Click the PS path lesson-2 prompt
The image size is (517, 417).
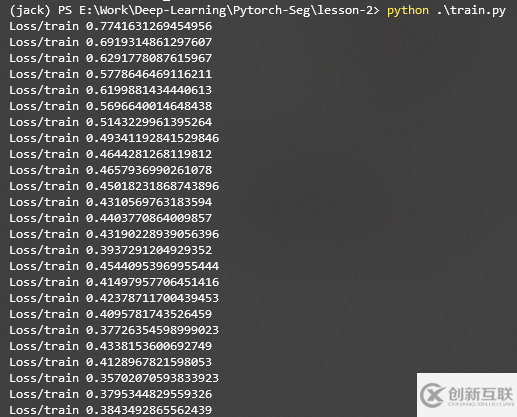click(219, 11)
